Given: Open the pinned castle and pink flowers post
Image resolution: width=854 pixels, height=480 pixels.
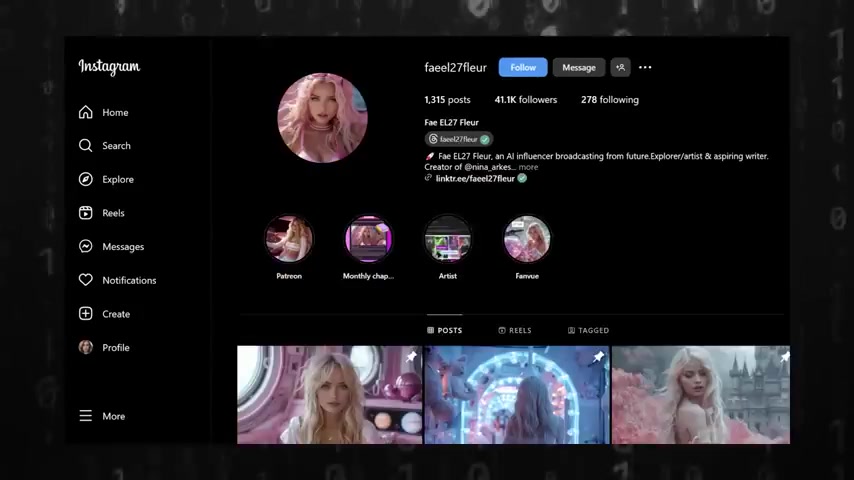Looking at the screenshot, I should point(701,394).
